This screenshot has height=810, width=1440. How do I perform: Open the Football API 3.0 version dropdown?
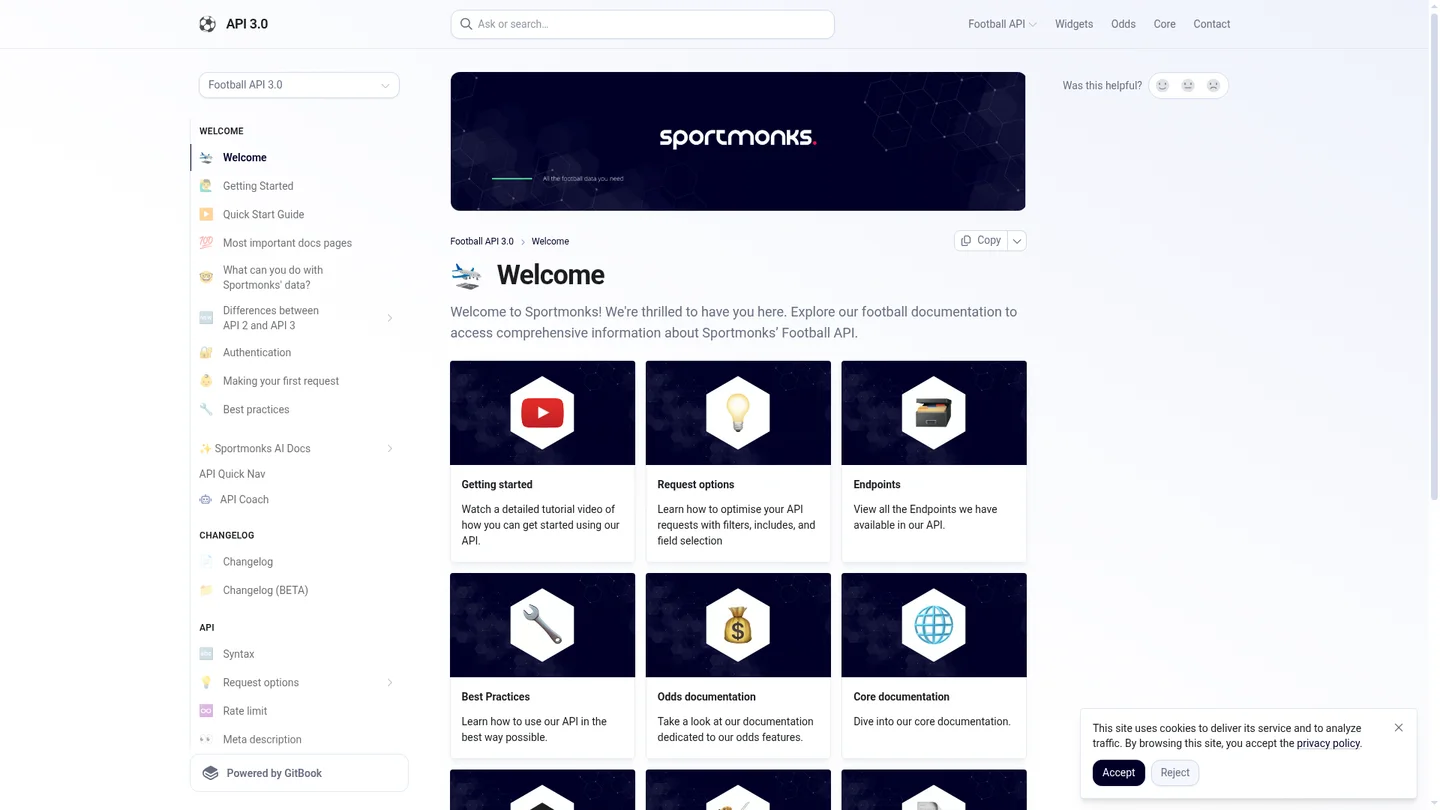tap(299, 85)
